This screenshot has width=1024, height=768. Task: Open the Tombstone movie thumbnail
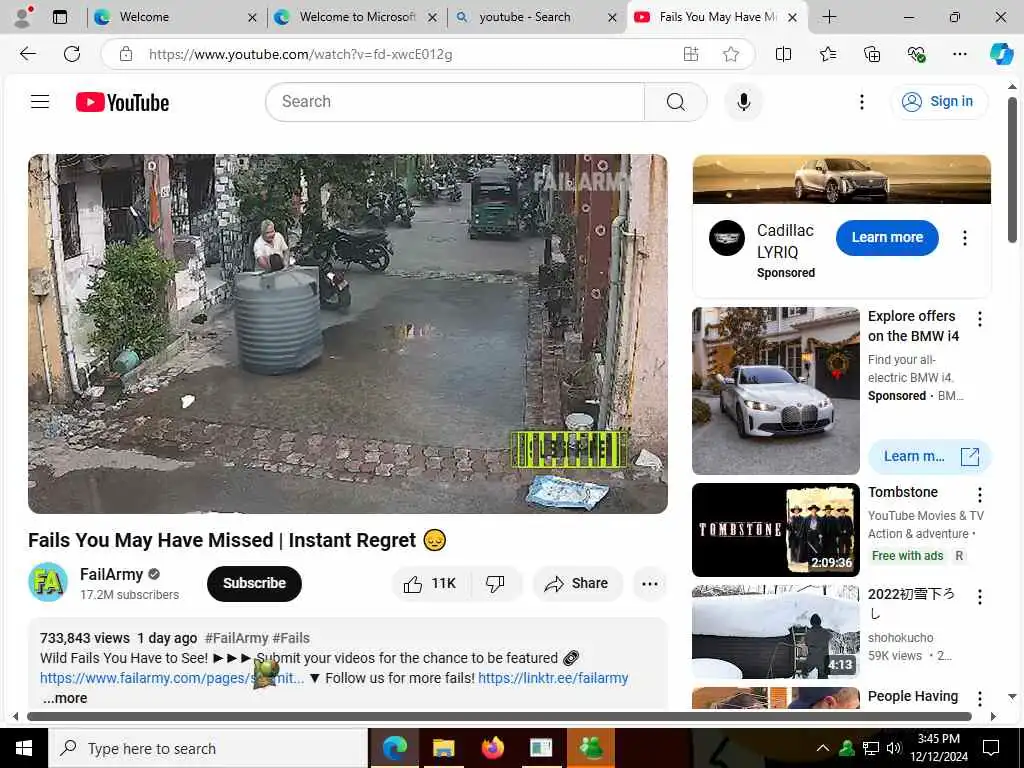(776, 530)
